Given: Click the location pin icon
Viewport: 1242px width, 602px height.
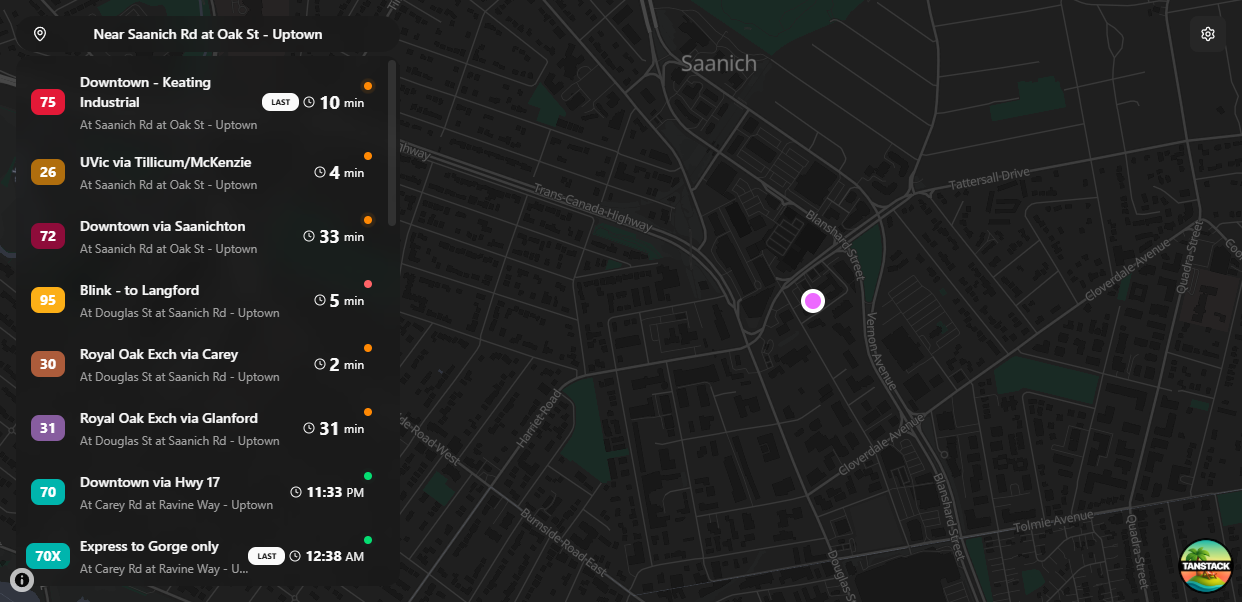Looking at the screenshot, I should click(40, 34).
